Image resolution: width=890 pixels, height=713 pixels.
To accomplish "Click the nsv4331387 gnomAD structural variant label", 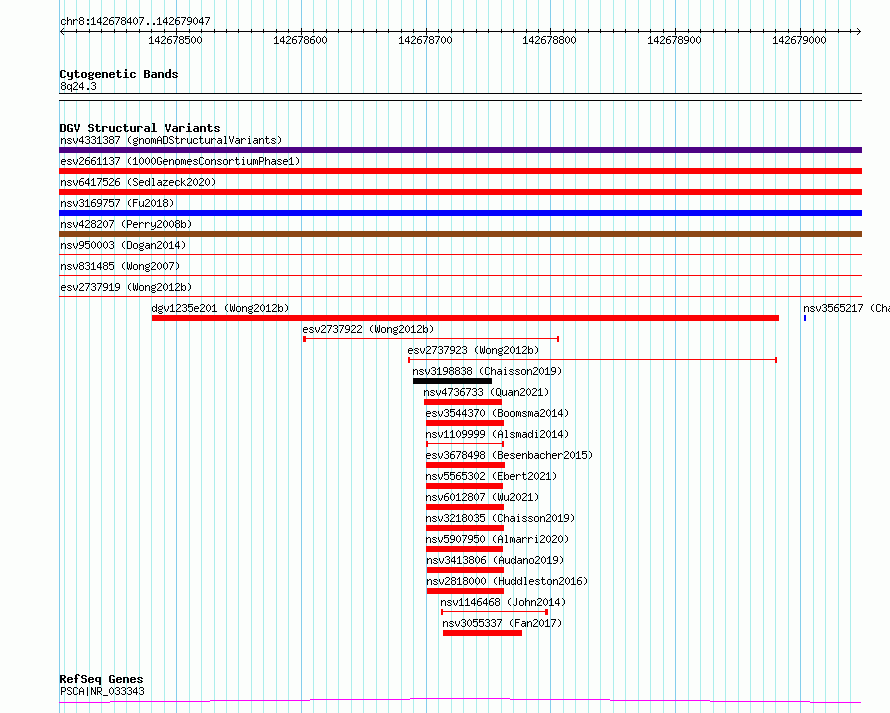I will tap(171, 140).
